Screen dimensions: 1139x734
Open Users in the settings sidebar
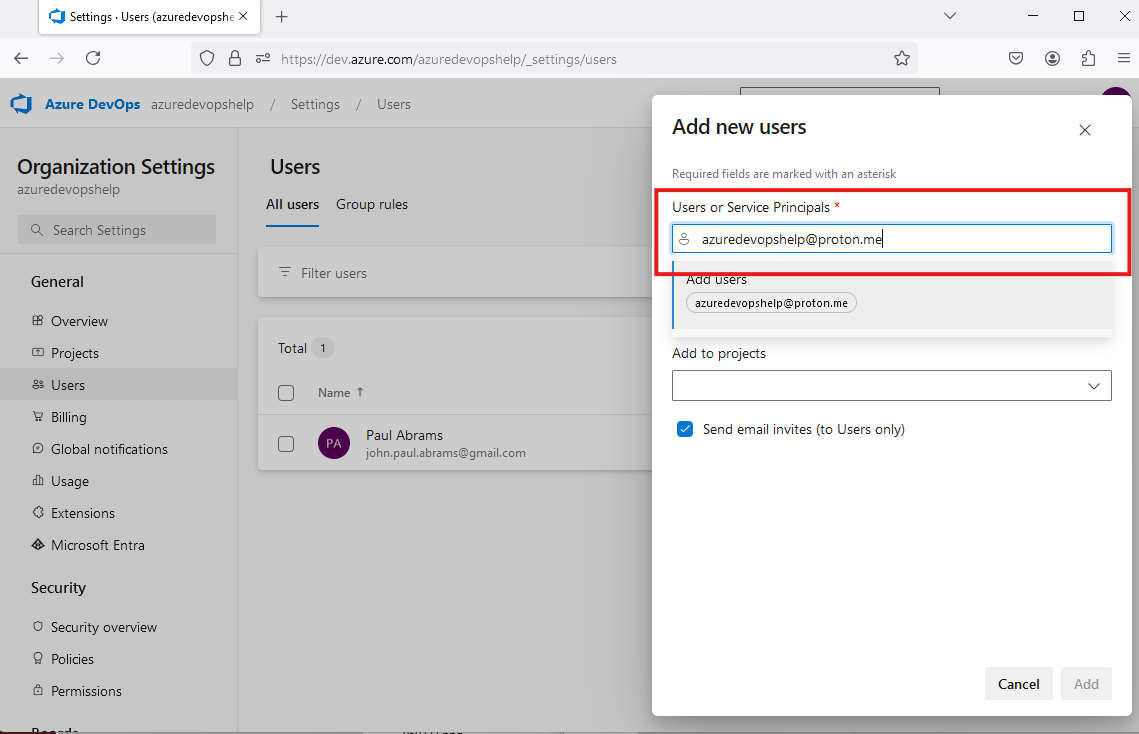coord(118,384)
